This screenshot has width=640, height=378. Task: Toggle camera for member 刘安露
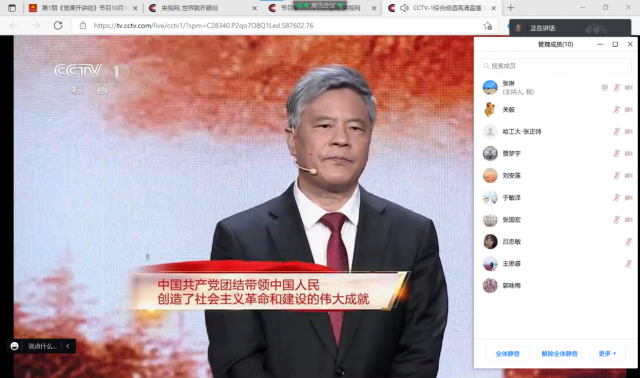629,176
